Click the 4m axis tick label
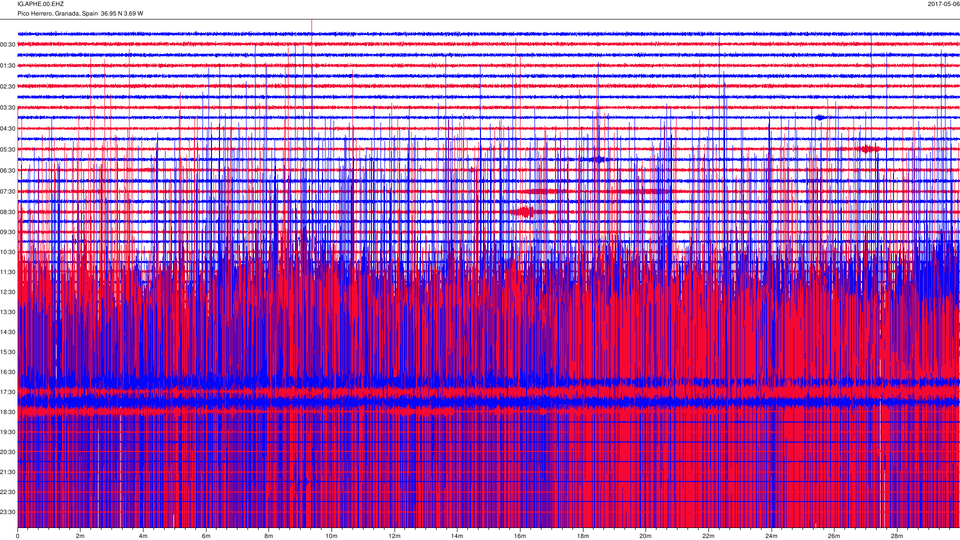 (143, 536)
